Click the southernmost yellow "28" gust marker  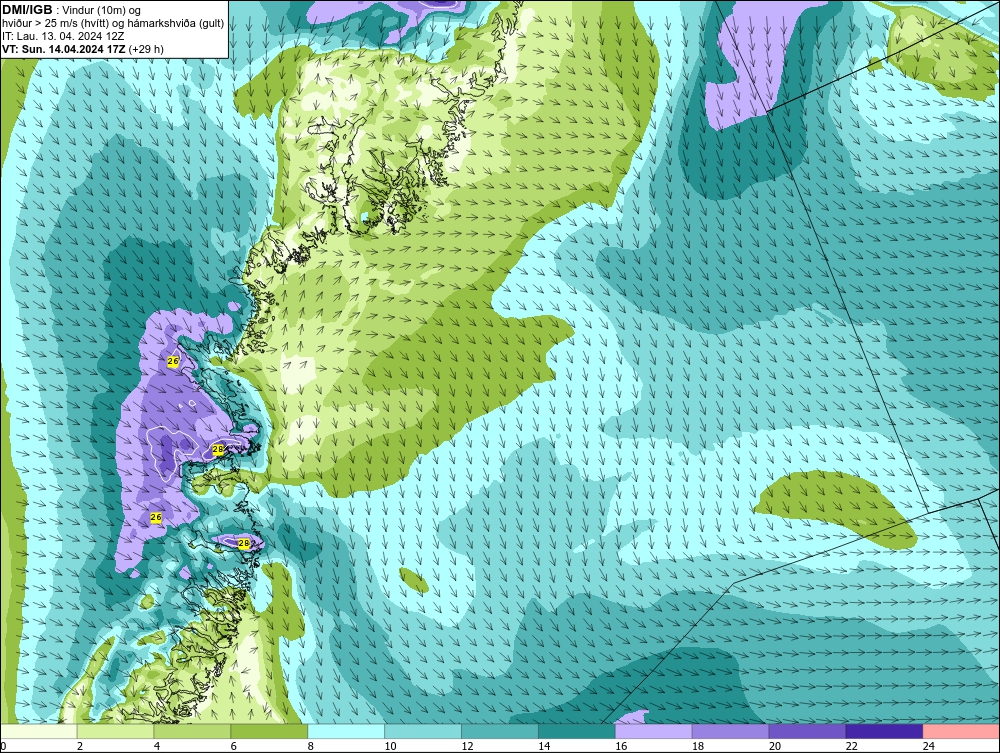pyautogui.click(x=243, y=543)
